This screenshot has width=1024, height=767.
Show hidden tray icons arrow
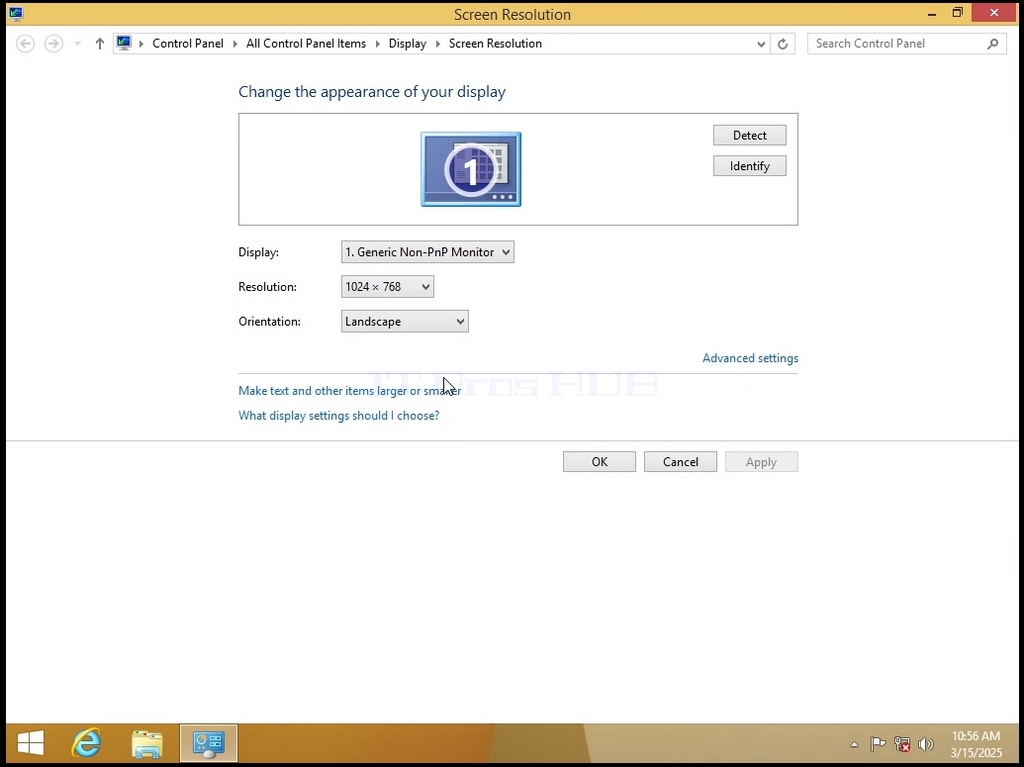[x=854, y=744]
